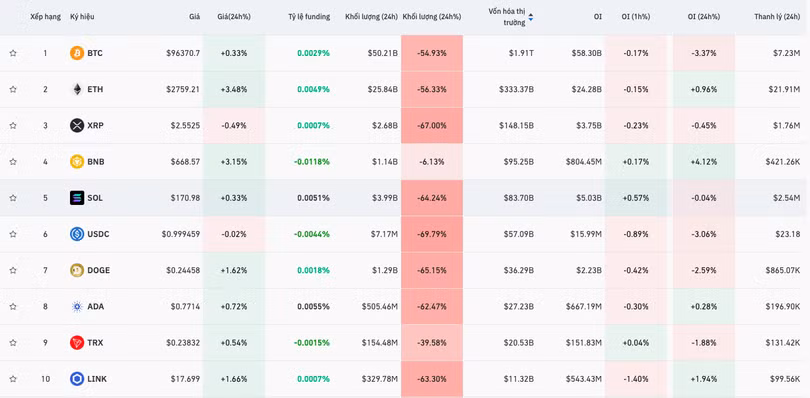Toggle the LINK favorite star

point(13,379)
